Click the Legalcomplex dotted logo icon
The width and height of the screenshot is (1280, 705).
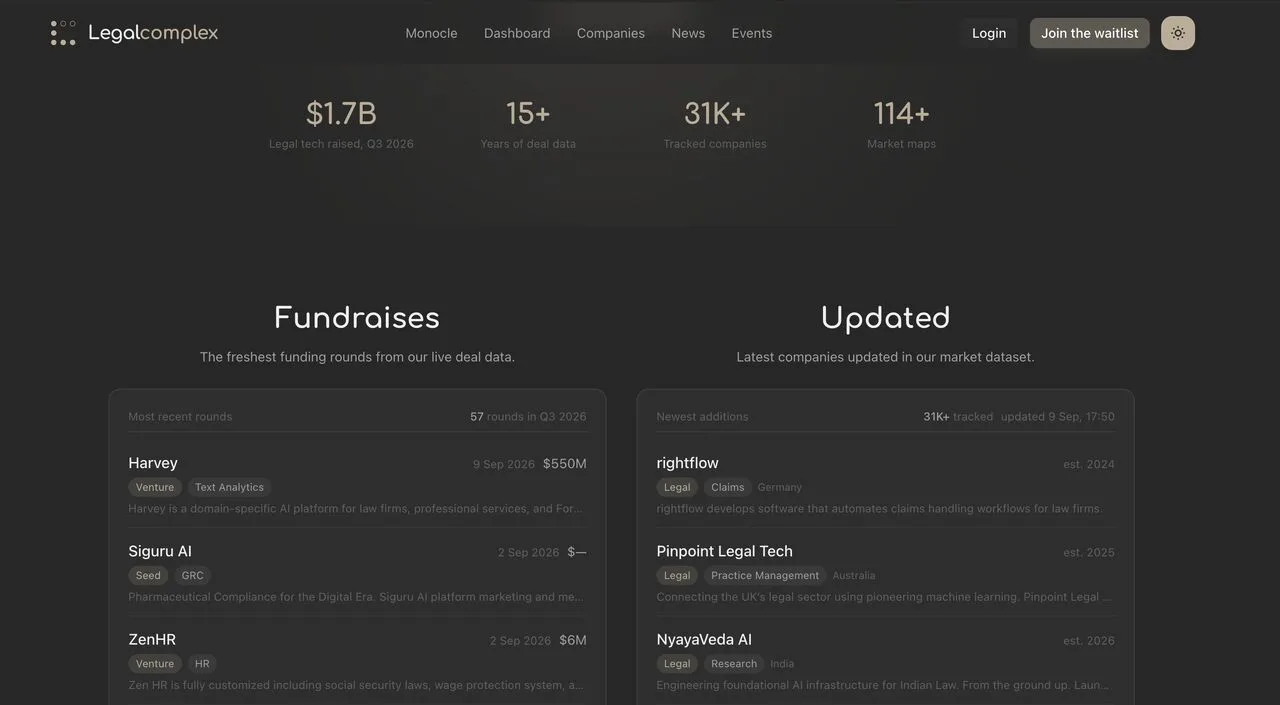tap(63, 33)
